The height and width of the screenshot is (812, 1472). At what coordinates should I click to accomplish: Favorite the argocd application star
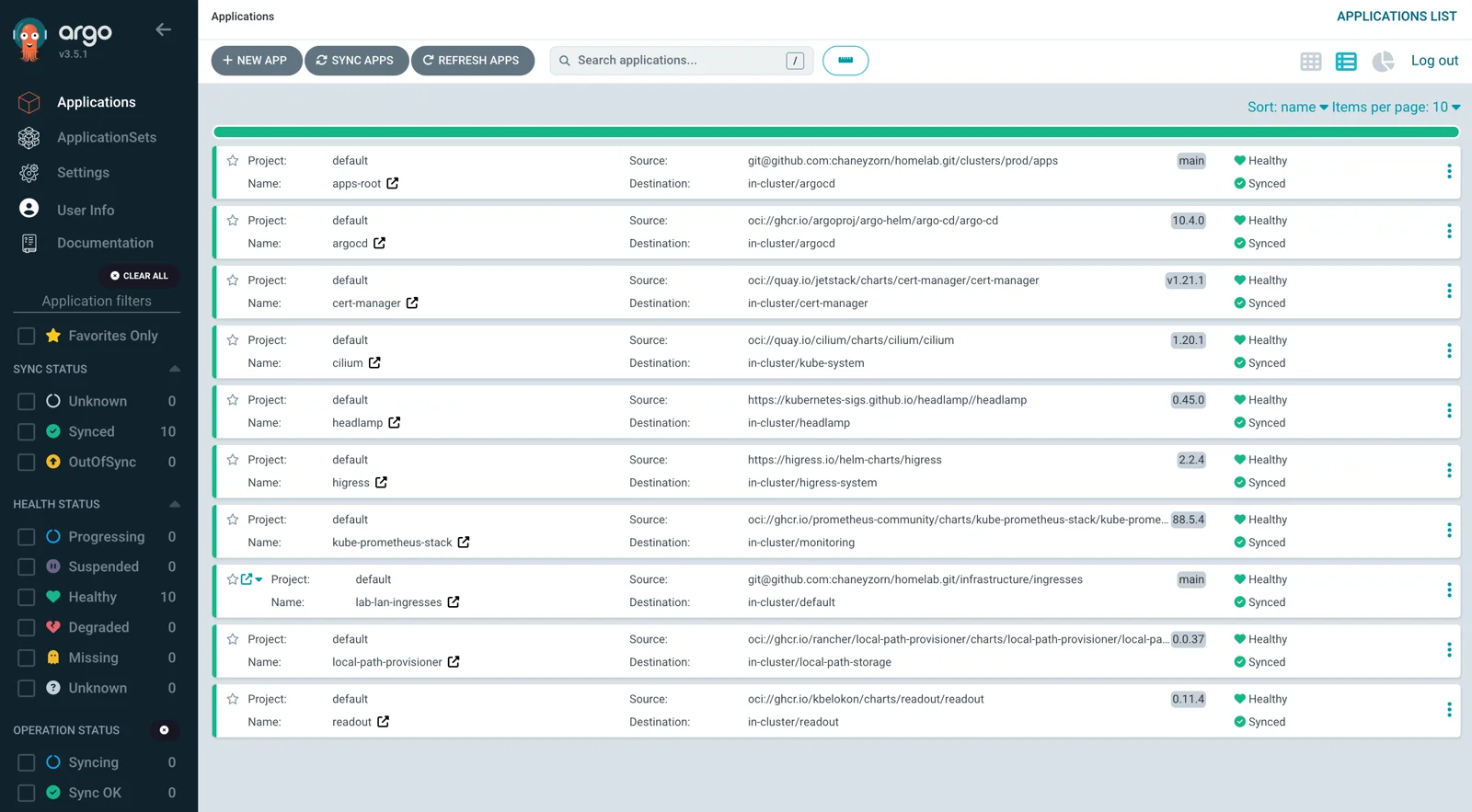pyautogui.click(x=233, y=221)
